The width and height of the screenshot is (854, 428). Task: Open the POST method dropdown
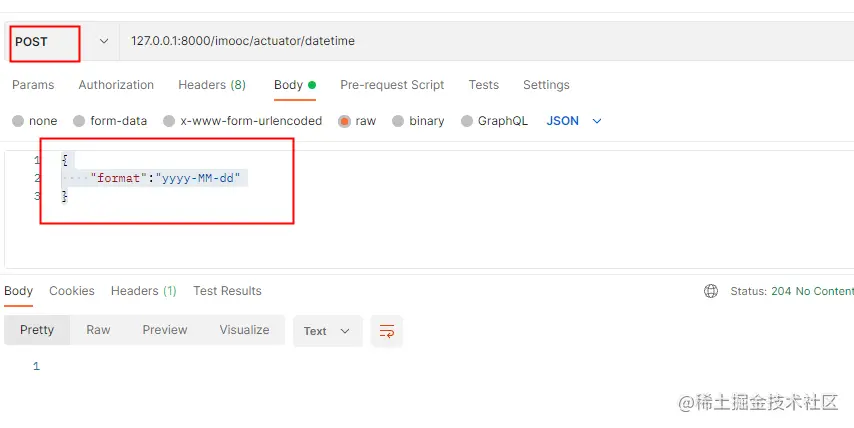click(x=62, y=42)
